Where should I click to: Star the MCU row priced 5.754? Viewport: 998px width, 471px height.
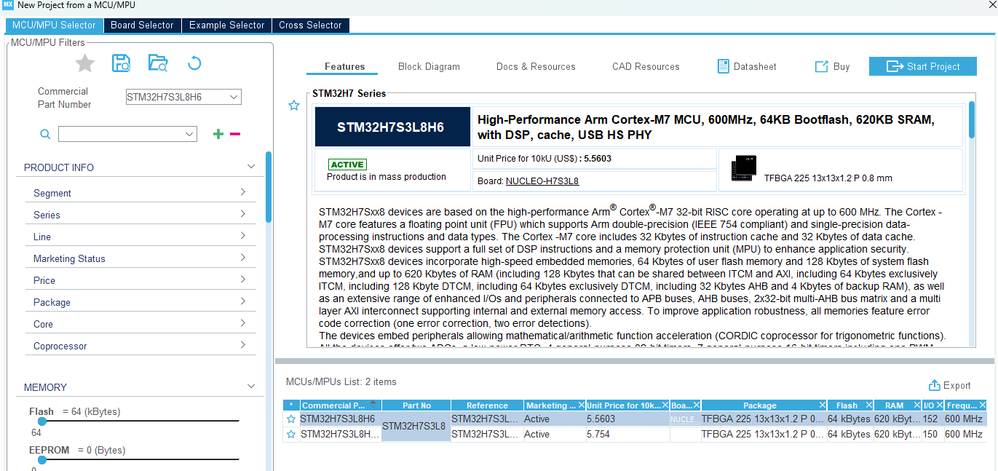[292, 434]
